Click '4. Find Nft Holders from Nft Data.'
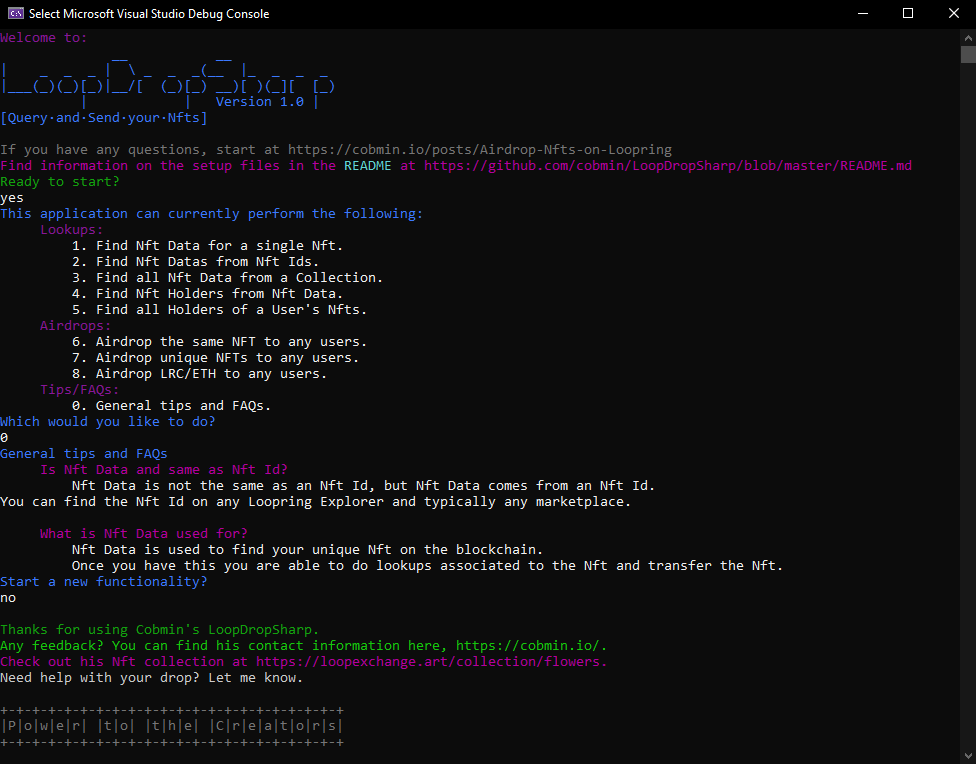Screen dimensions: 976x764 click(x=207, y=294)
